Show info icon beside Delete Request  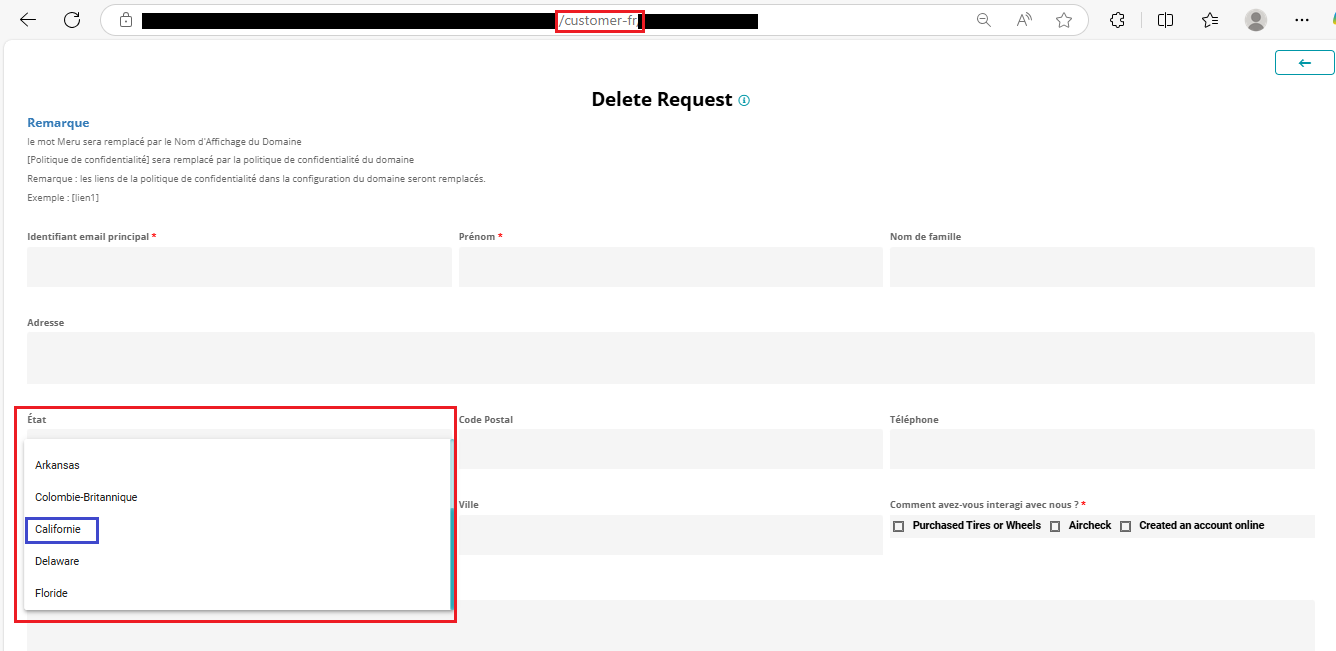pos(744,100)
